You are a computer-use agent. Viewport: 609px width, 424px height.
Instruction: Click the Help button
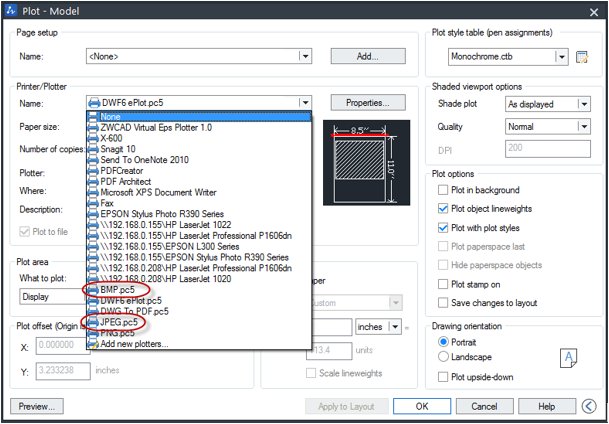(547, 407)
